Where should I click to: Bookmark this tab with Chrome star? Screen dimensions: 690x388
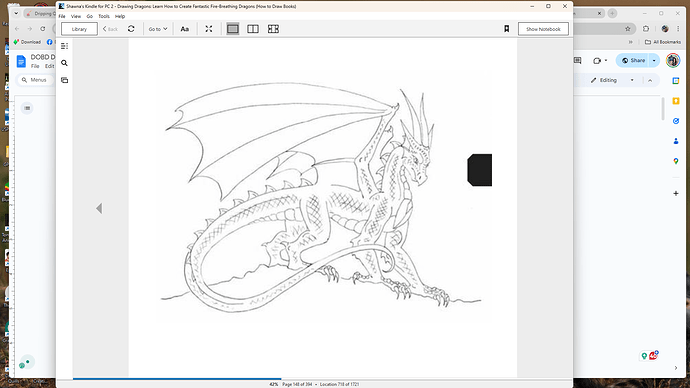[628, 29]
